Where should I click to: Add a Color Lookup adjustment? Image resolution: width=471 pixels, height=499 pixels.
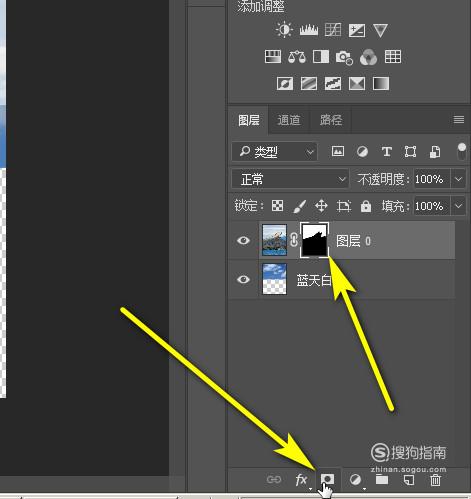click(393, 57)
